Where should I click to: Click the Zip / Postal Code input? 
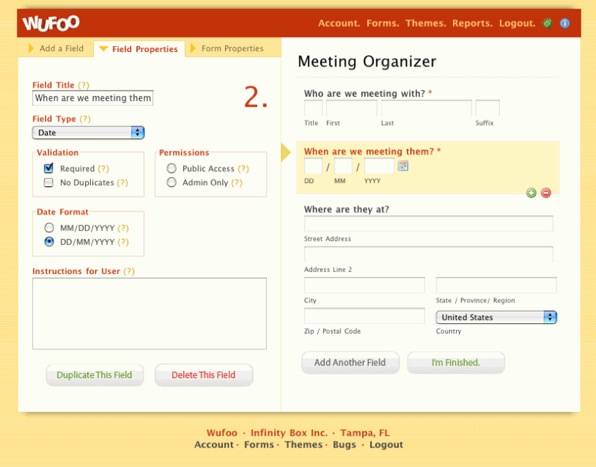[364, 316]
